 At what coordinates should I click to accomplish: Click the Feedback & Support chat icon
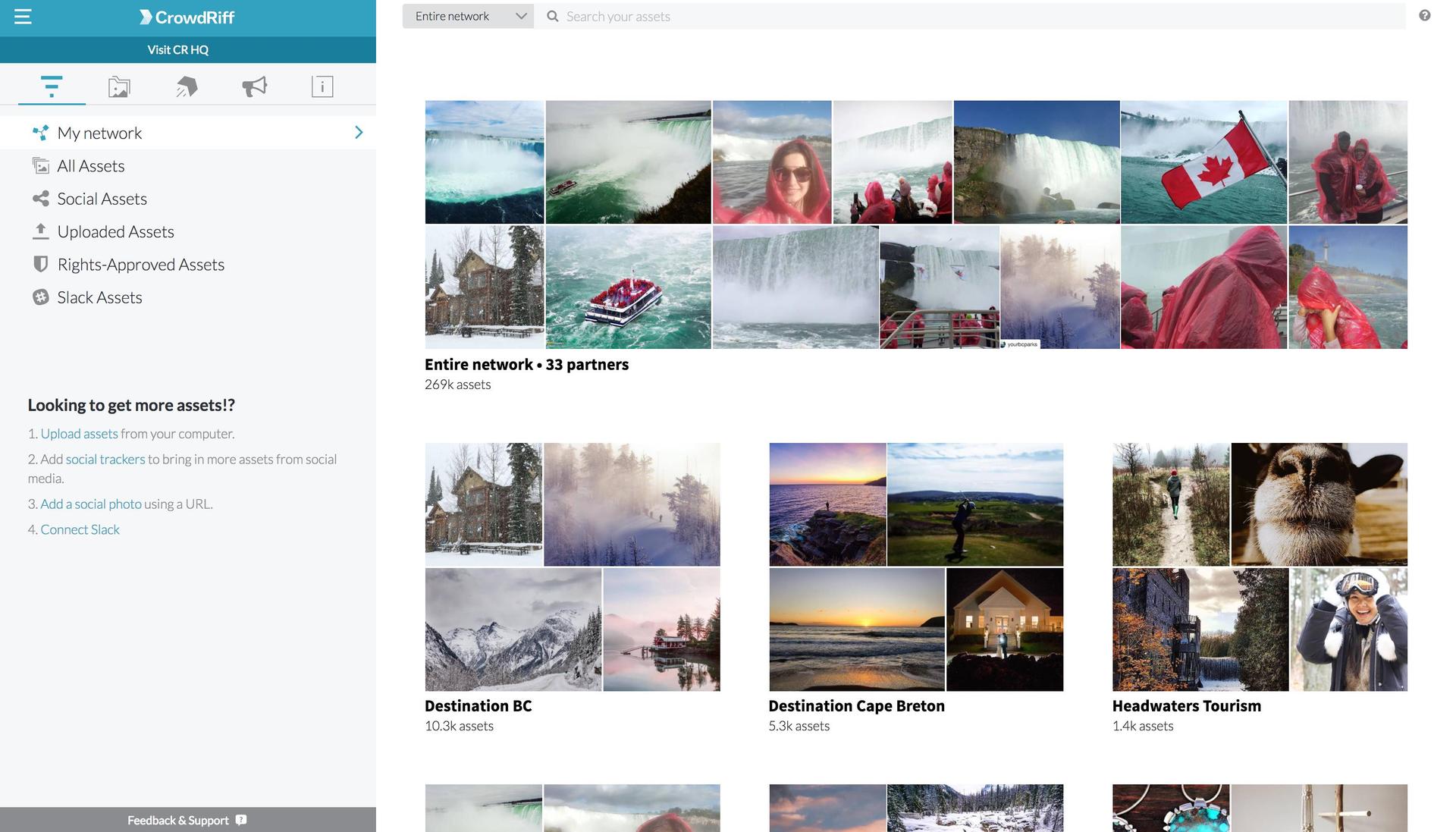(x=241, y=820)
